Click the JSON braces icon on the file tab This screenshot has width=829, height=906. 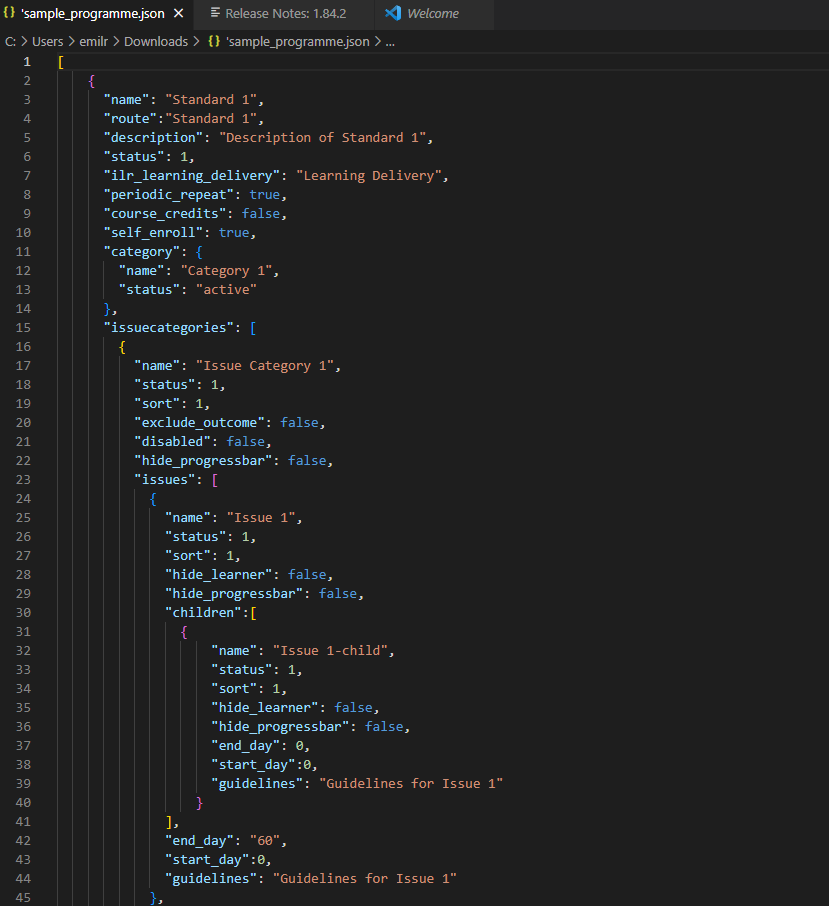[x=9, y=13]
